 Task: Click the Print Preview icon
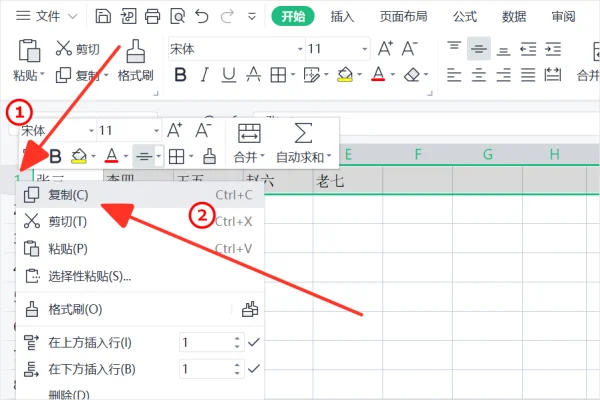click(178, 16)
